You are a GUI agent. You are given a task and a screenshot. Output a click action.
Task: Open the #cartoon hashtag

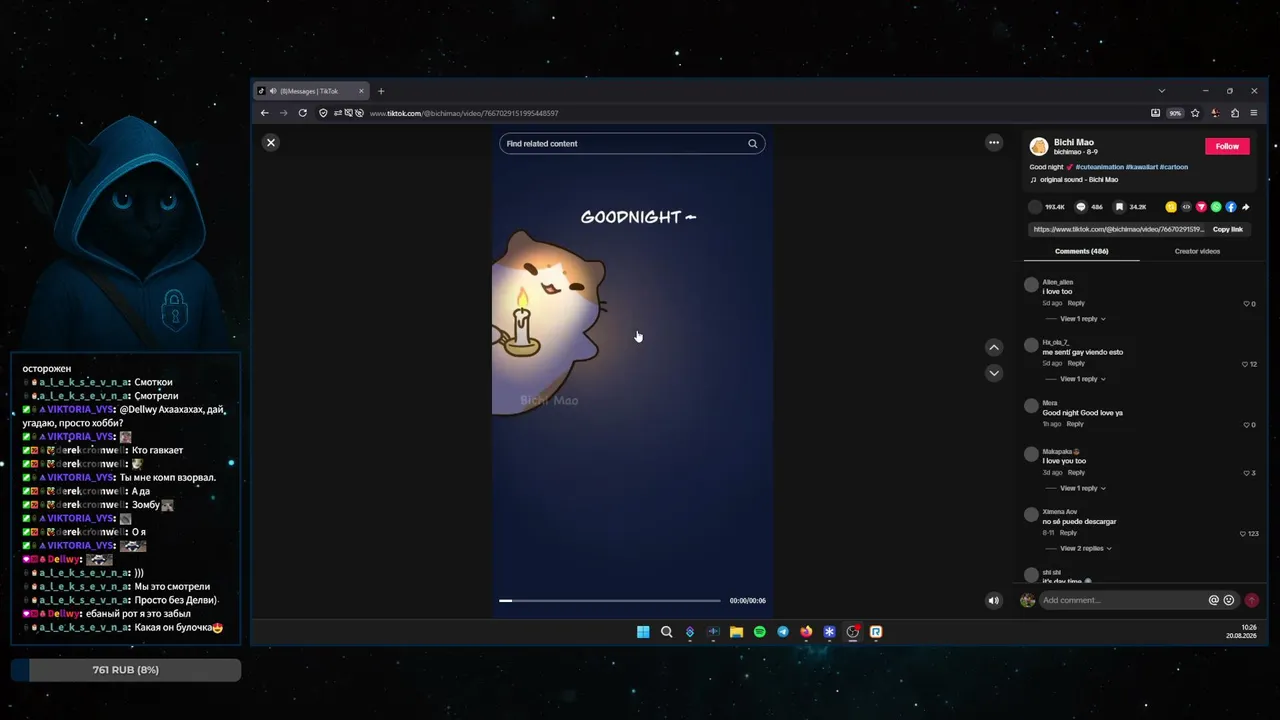(x=1176, y=167)
